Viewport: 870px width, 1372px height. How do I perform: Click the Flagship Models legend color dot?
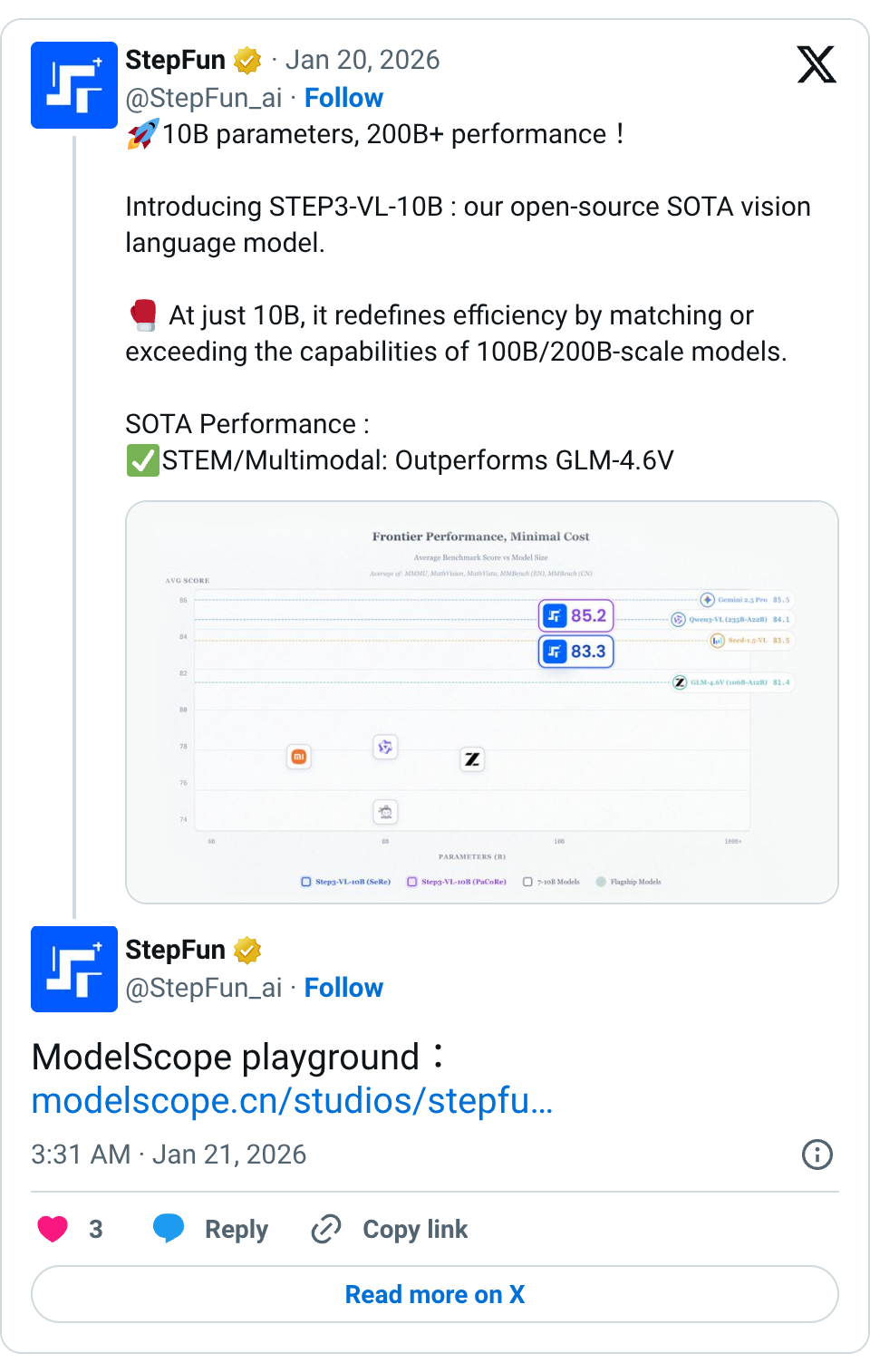click(600, 881)
